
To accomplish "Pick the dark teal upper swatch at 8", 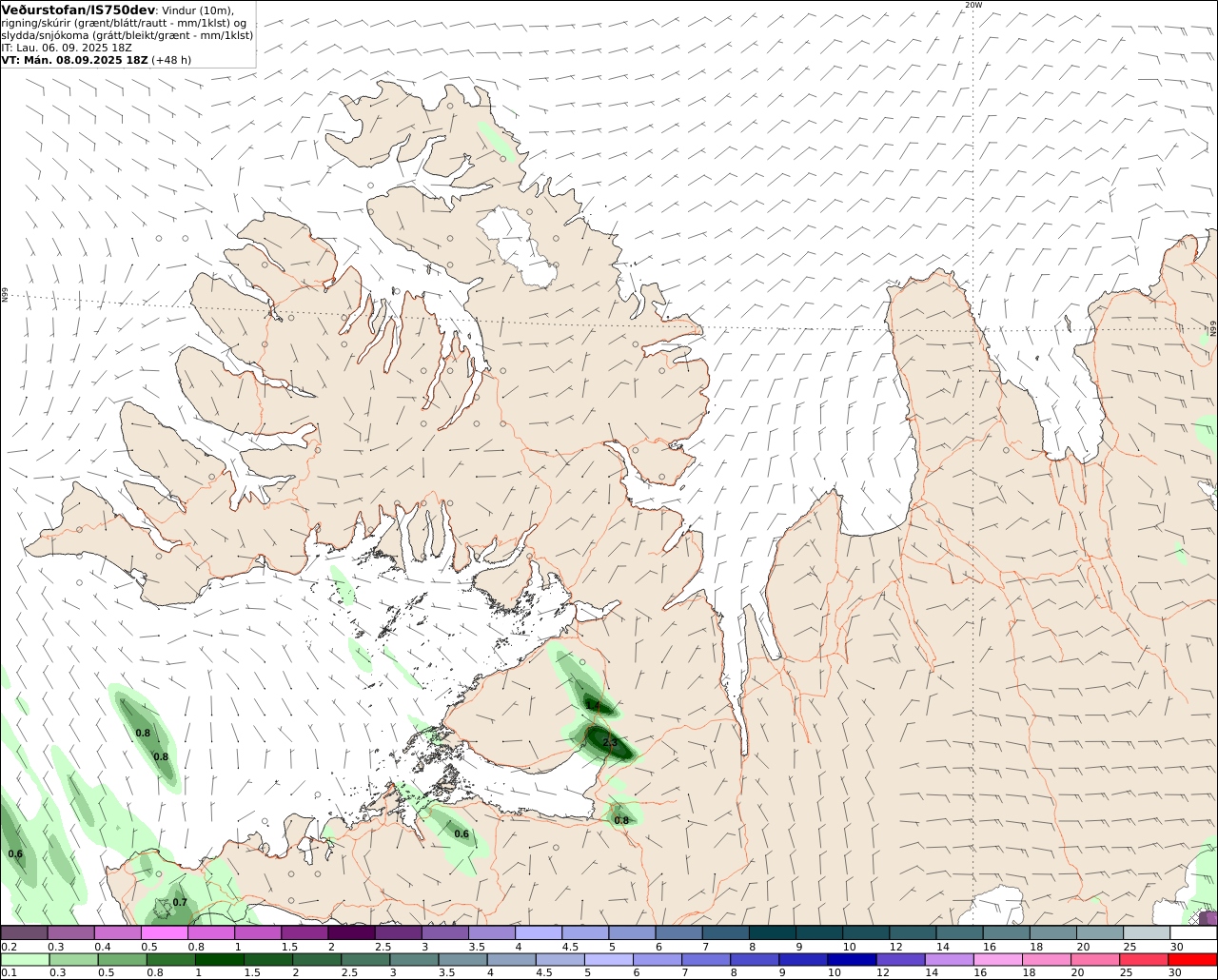I will tap(773, 932).
